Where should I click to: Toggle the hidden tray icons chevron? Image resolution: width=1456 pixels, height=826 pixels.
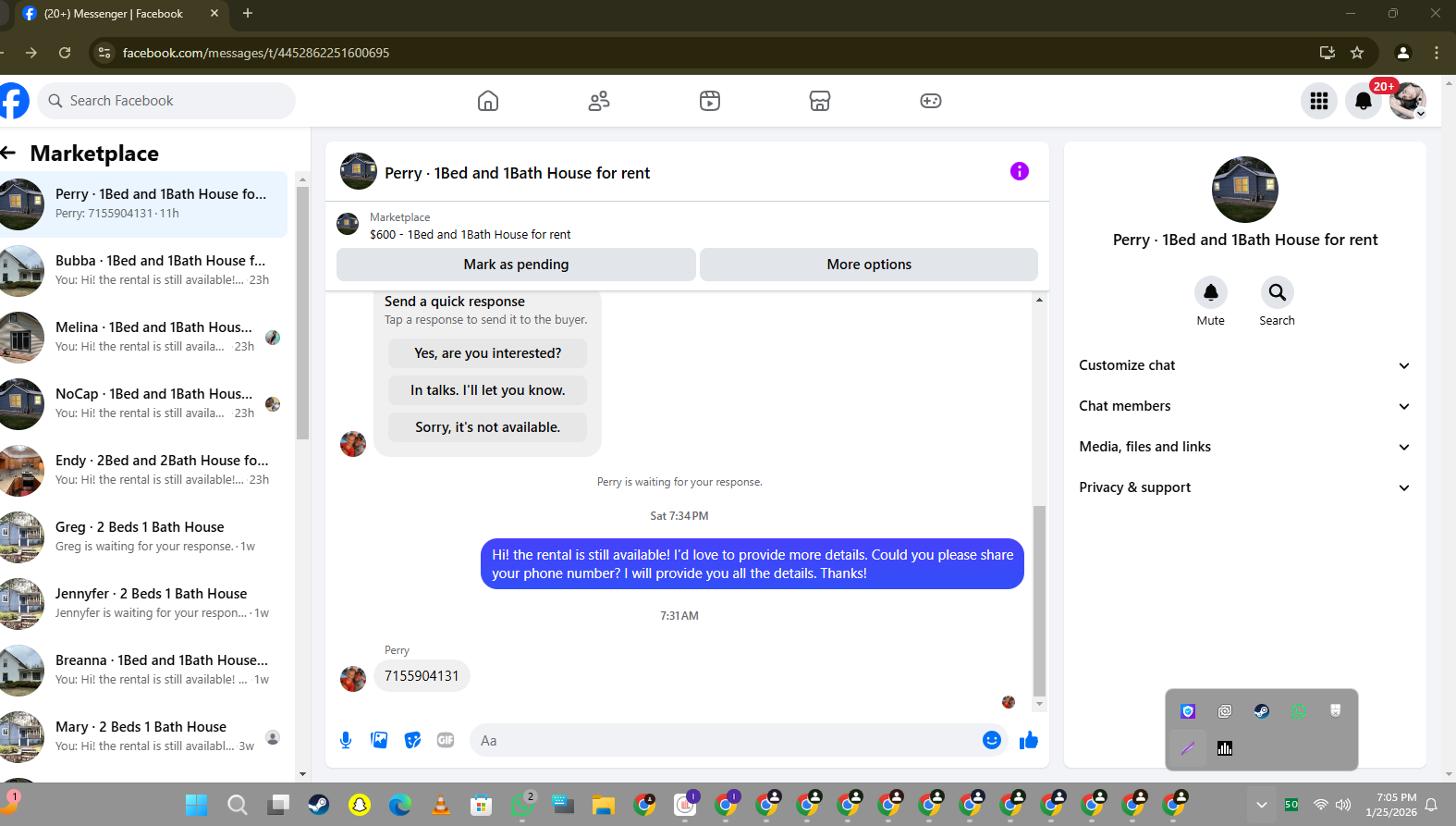coord(1261,805)
